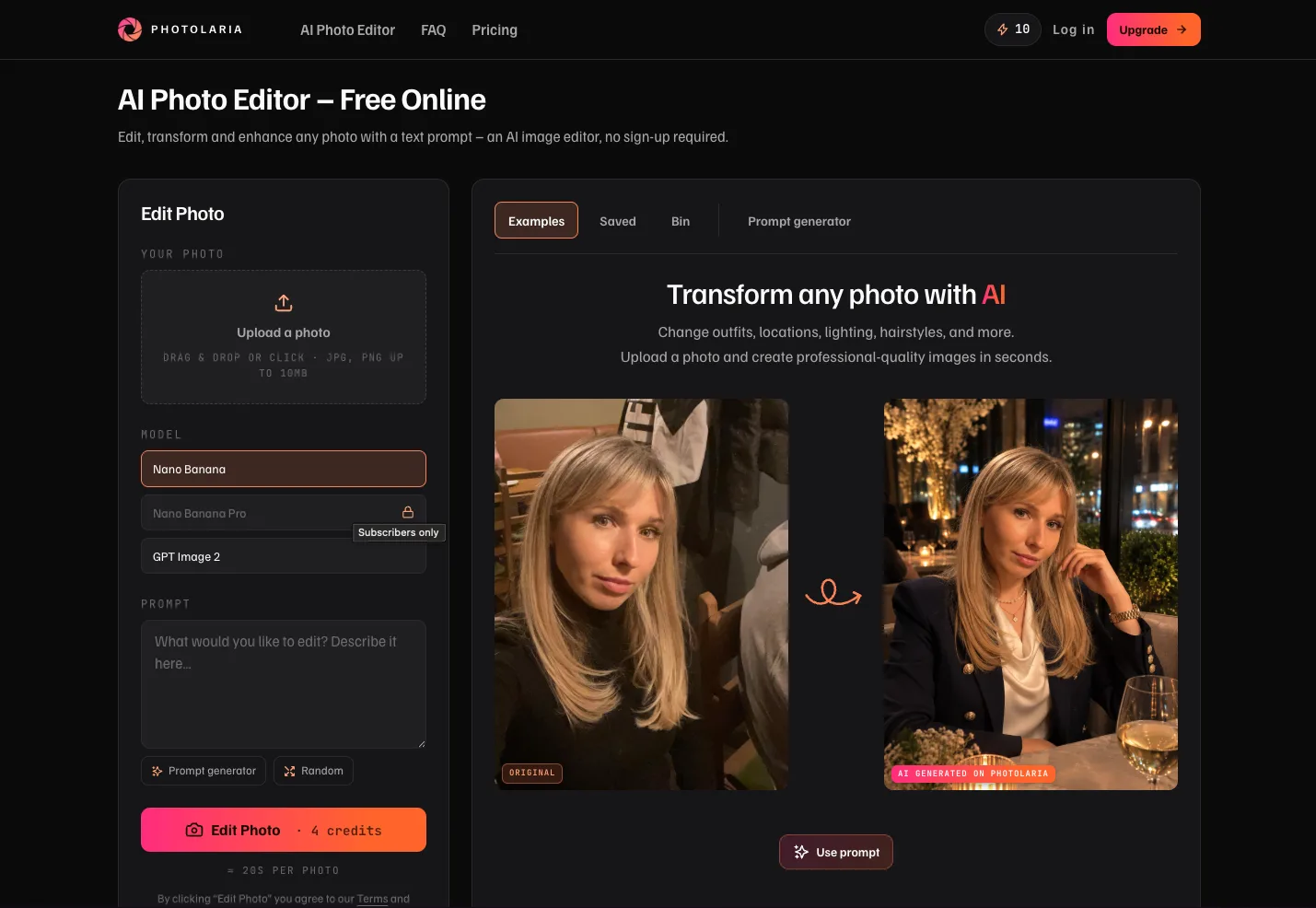Open the AI Photo Editor nav item

click(347, 29)
